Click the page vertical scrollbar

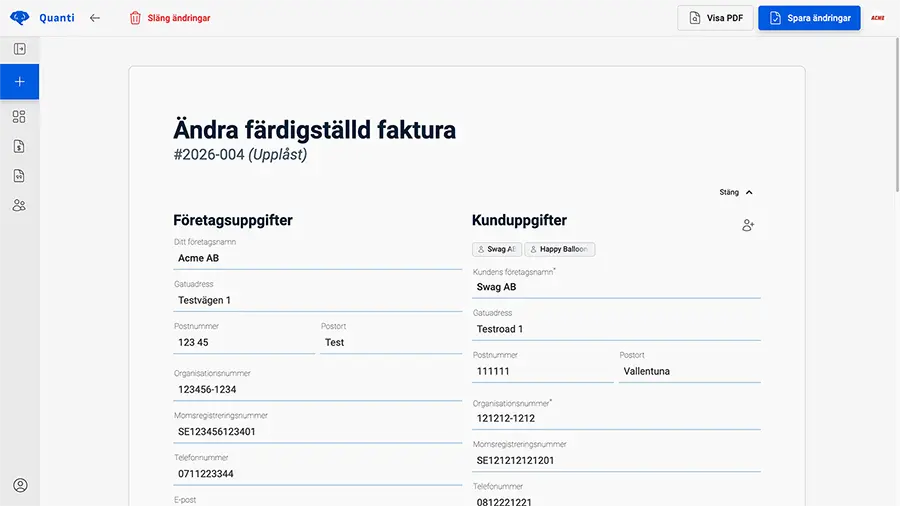pos(897,115)
